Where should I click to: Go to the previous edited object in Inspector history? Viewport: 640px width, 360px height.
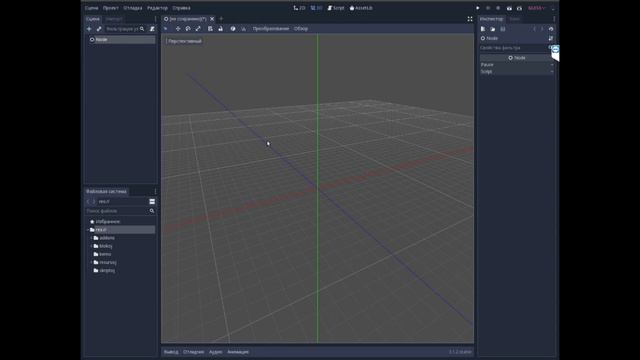(x=534, y=29)
